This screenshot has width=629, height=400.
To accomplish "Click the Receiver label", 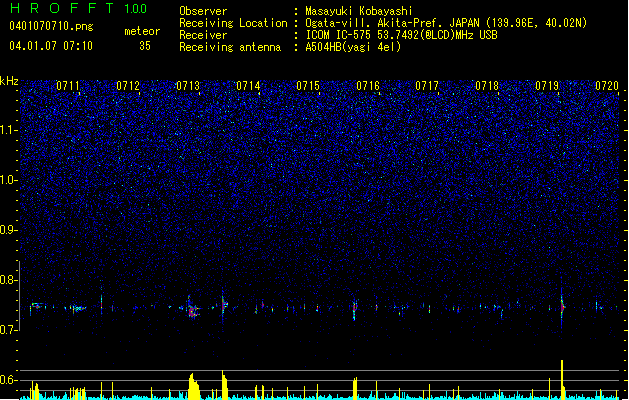I will click(203, 35).
